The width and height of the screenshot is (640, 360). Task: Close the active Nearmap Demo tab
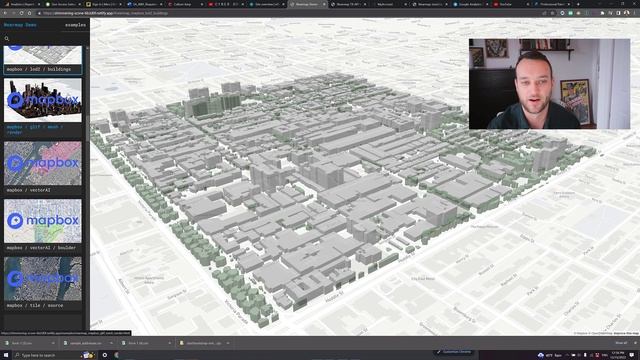324,4
